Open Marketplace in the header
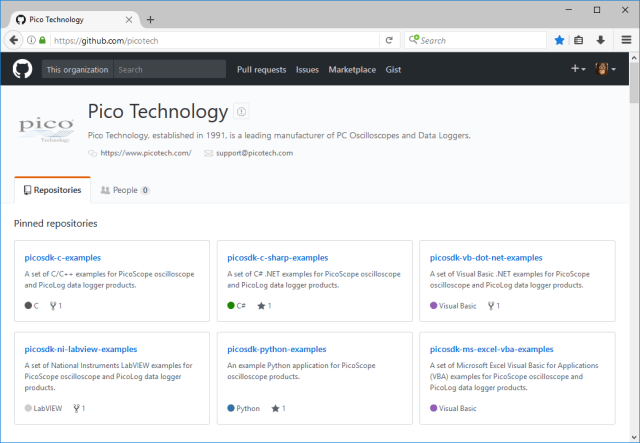640x443 pixels. coord(352,69)
